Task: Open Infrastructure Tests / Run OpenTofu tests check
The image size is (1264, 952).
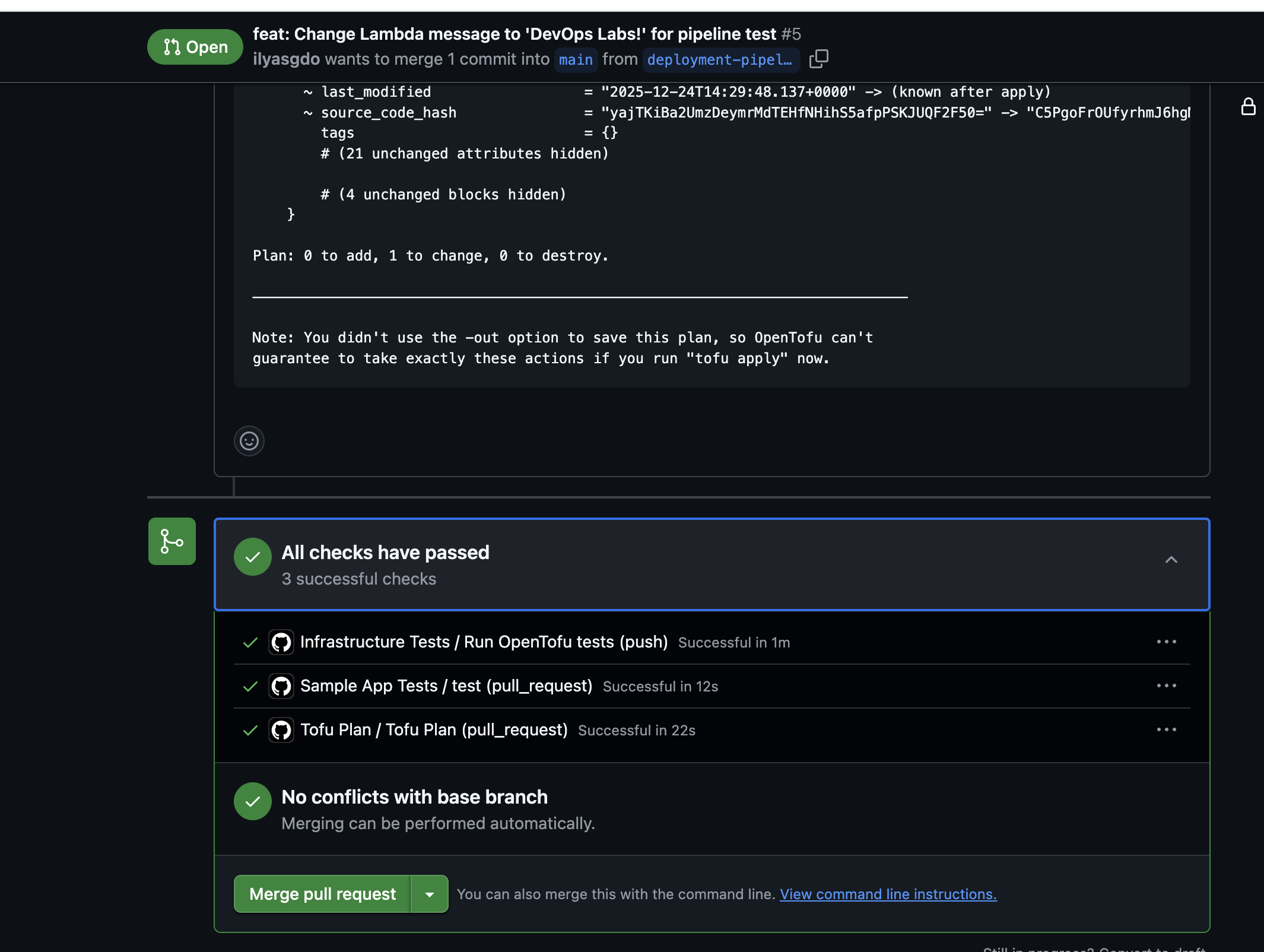Action: click(484, 642)
